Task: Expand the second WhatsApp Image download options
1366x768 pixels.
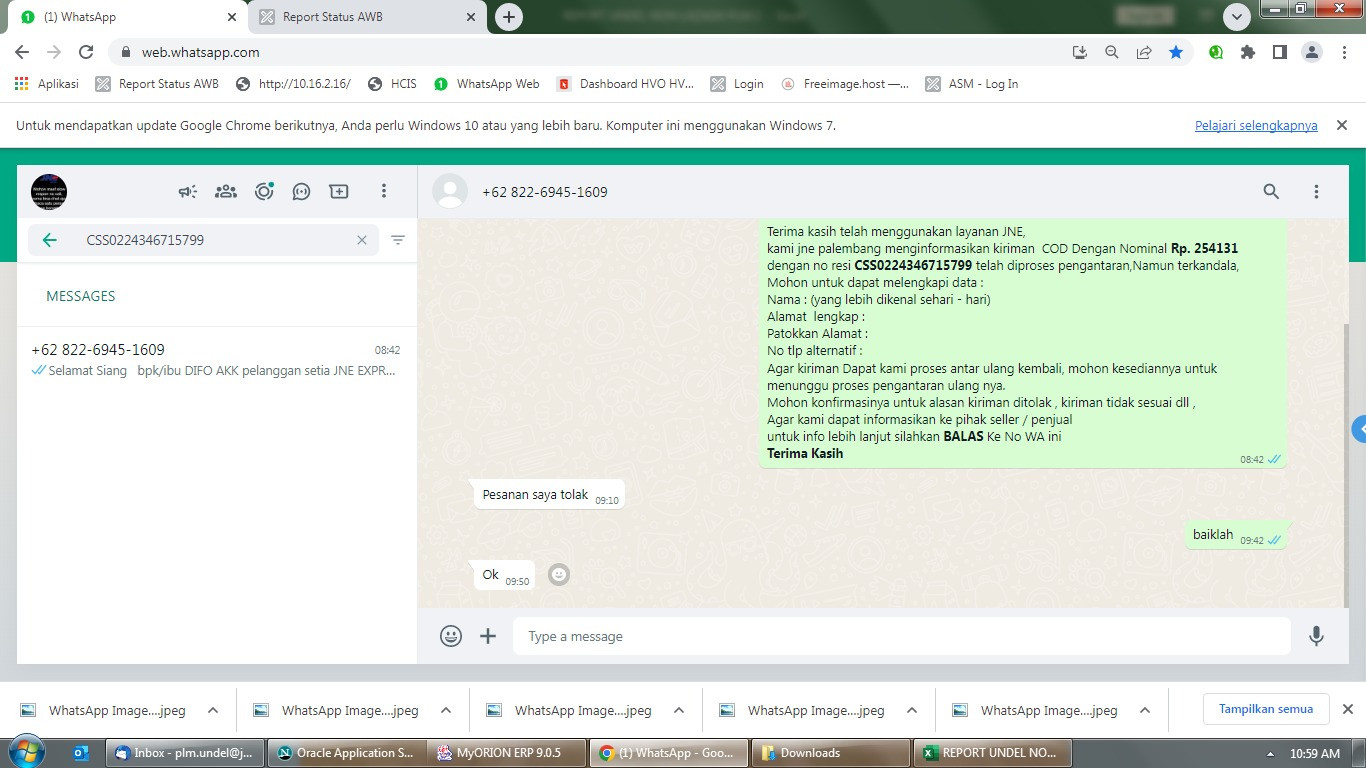Action: point(446,710)
